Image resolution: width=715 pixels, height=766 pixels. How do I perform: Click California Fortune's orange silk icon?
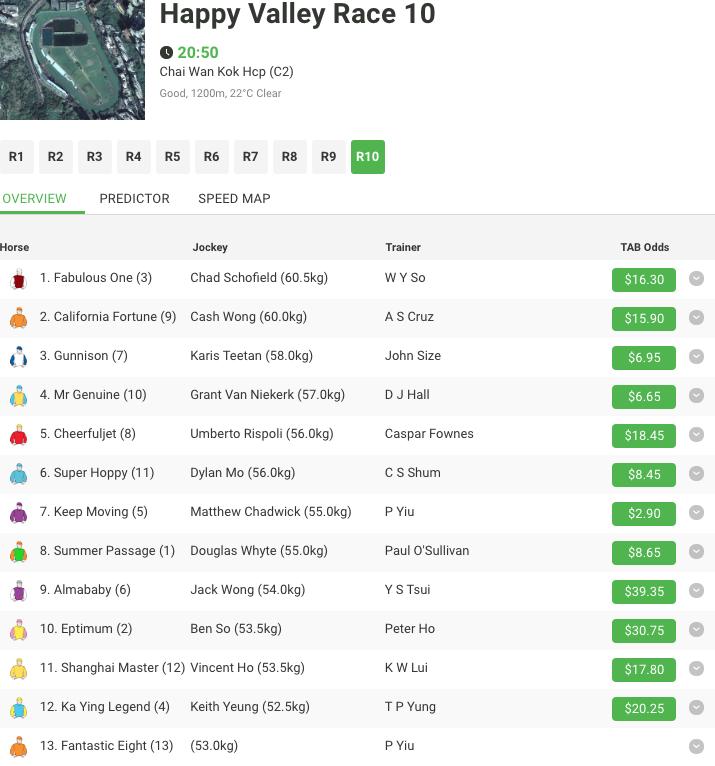[18, 318]
